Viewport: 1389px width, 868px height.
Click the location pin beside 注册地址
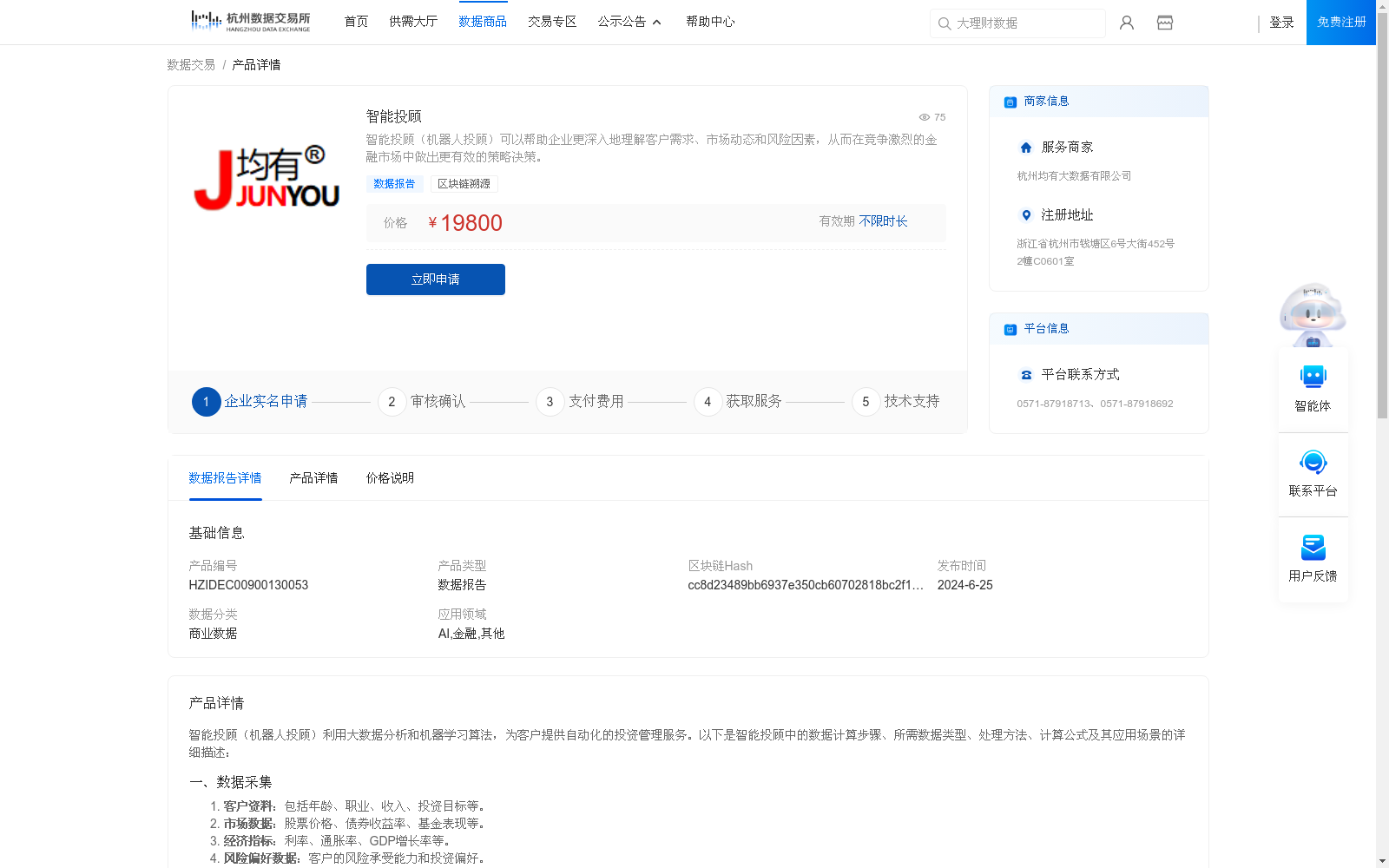coord(1026,215)
